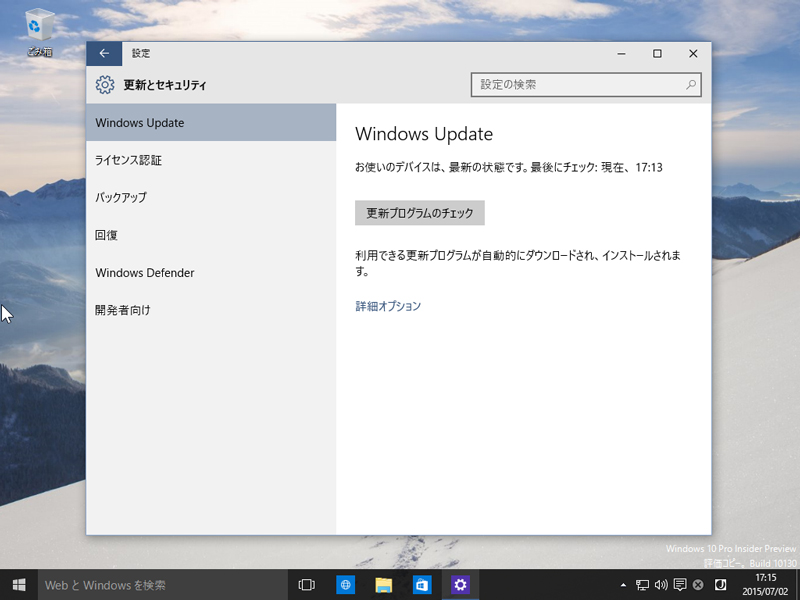Select Windows Update in the sidebar
This screenshot has height=600, width=800.
tap(211, 122)
